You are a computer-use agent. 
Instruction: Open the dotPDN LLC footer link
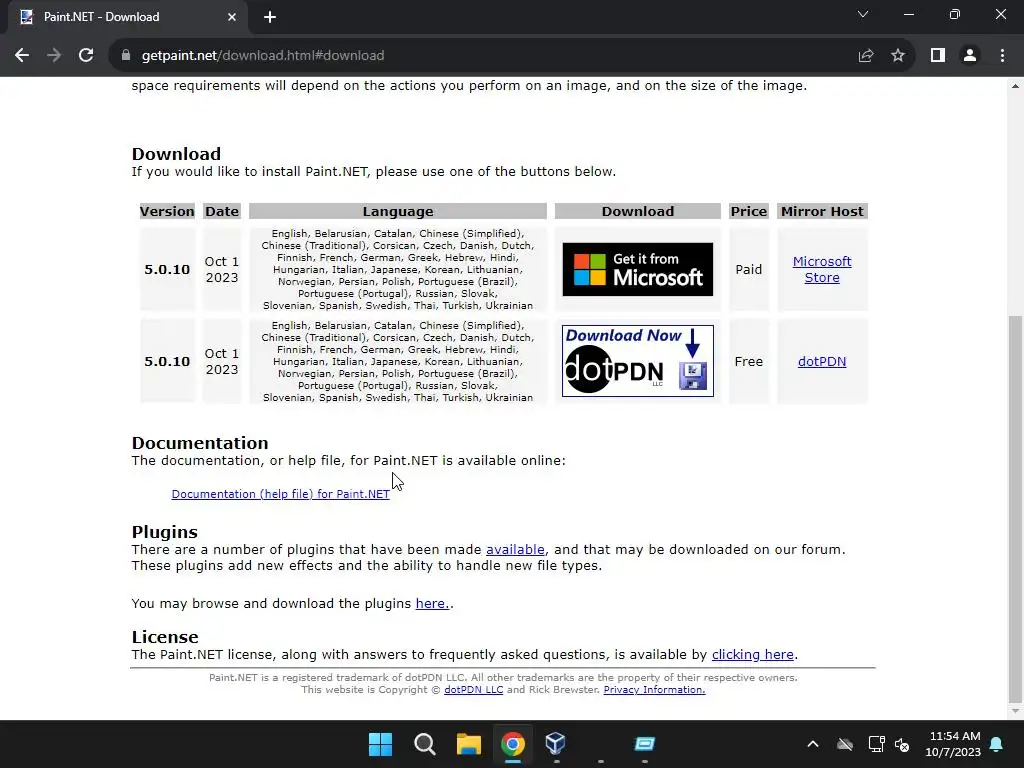(x=473, y=690)
